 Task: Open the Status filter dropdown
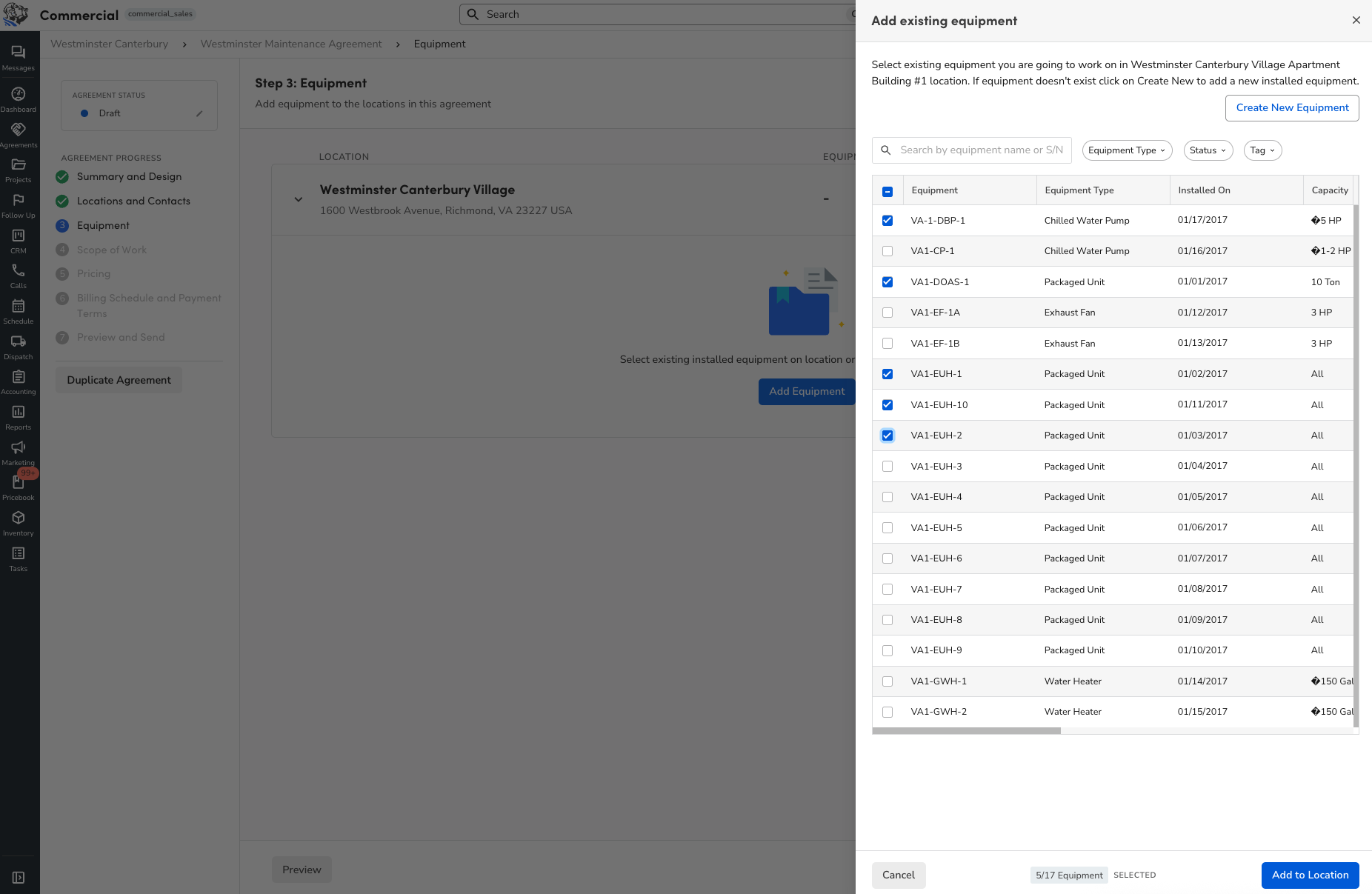coord(1207,150)
